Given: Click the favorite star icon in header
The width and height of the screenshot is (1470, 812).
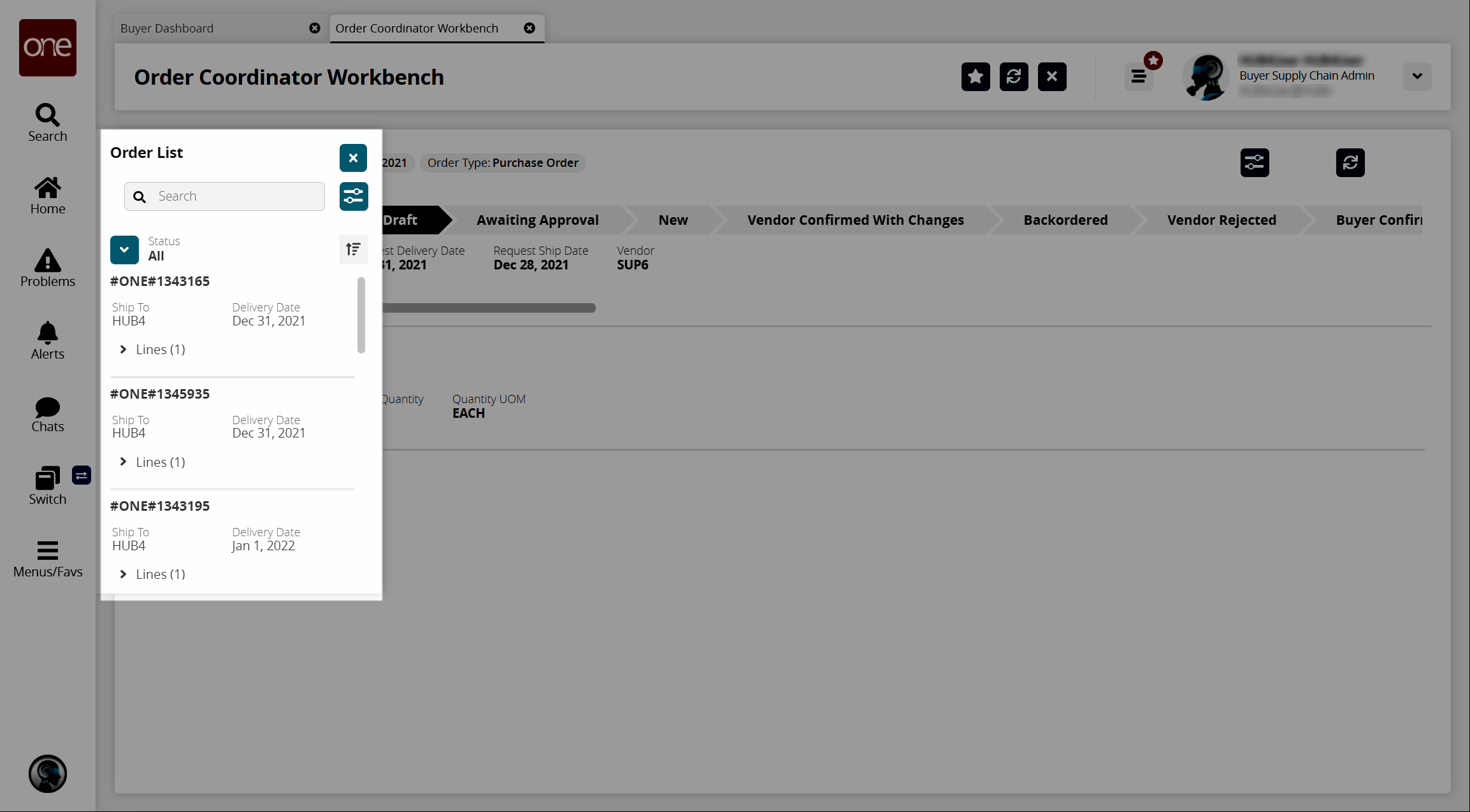Looking at the screenshot, I should pyautogui.click(x=975, y=77).
